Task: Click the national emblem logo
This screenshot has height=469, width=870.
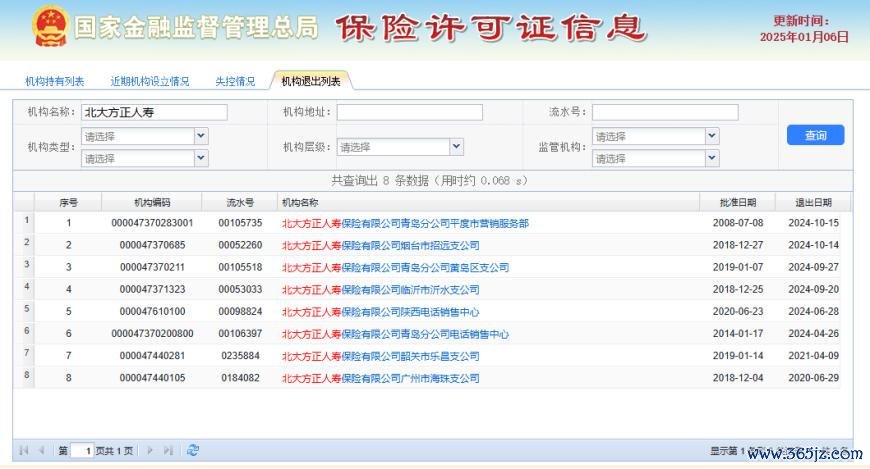Action: pos(50,26)
